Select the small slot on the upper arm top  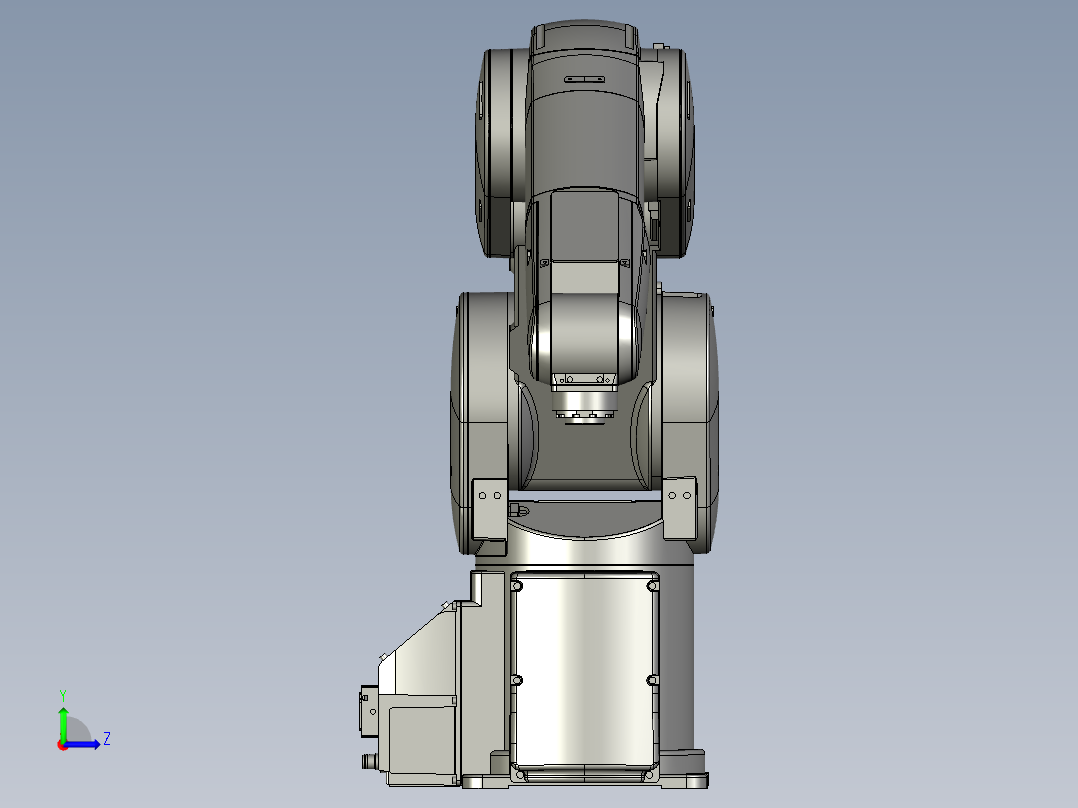[584, 79]
